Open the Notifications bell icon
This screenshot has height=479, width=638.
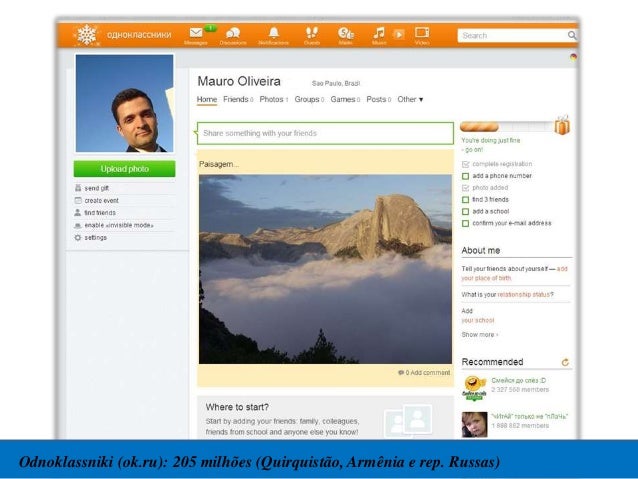[274, 33]
